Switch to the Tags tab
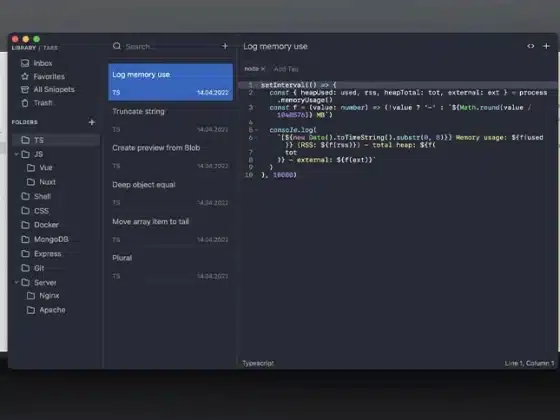Screen dimensions: 560x420 click(50, 48)
